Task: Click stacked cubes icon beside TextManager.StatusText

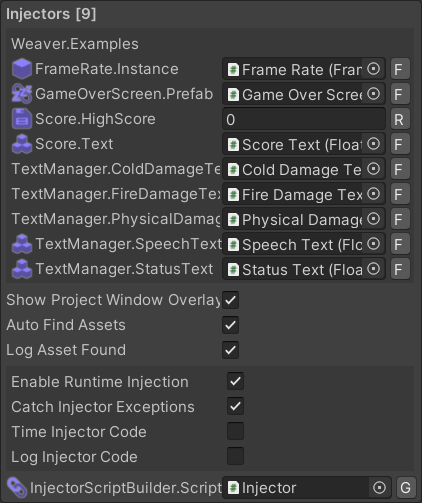Action: point(22,269)
